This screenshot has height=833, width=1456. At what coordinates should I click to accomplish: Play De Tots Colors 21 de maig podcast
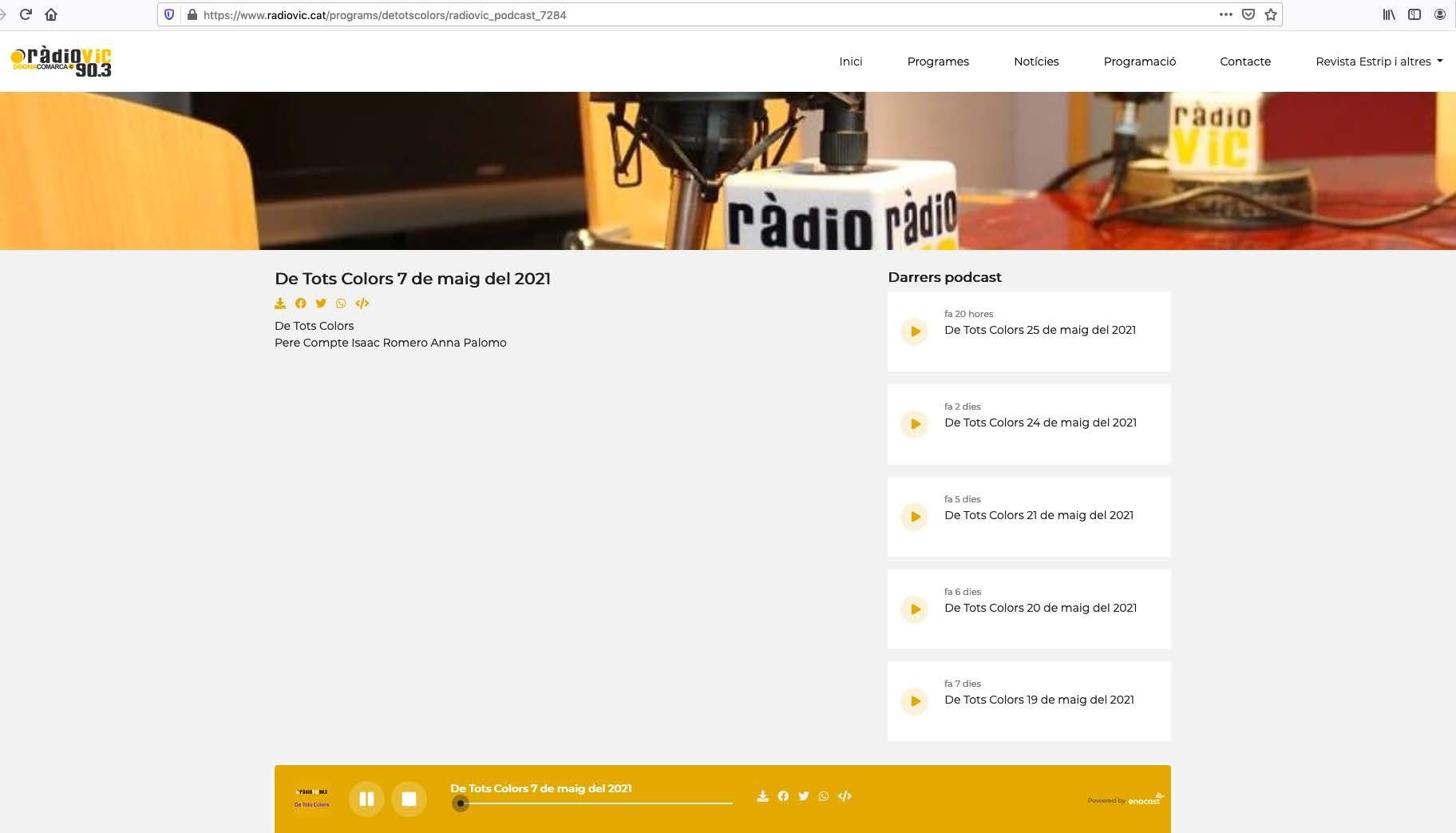click(x=915, y=517)
